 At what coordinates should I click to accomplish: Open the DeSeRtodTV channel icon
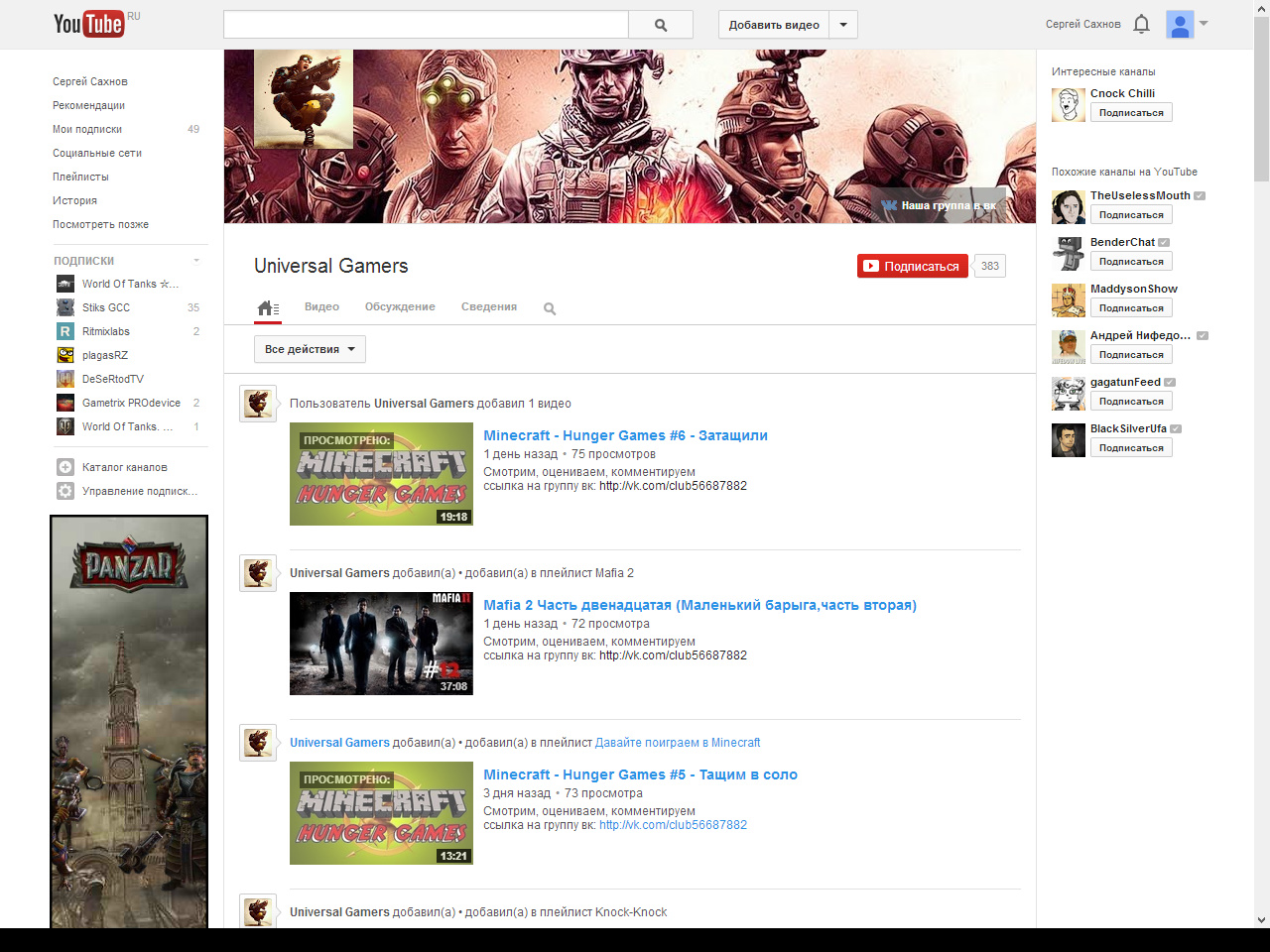(x=65, y=379)
